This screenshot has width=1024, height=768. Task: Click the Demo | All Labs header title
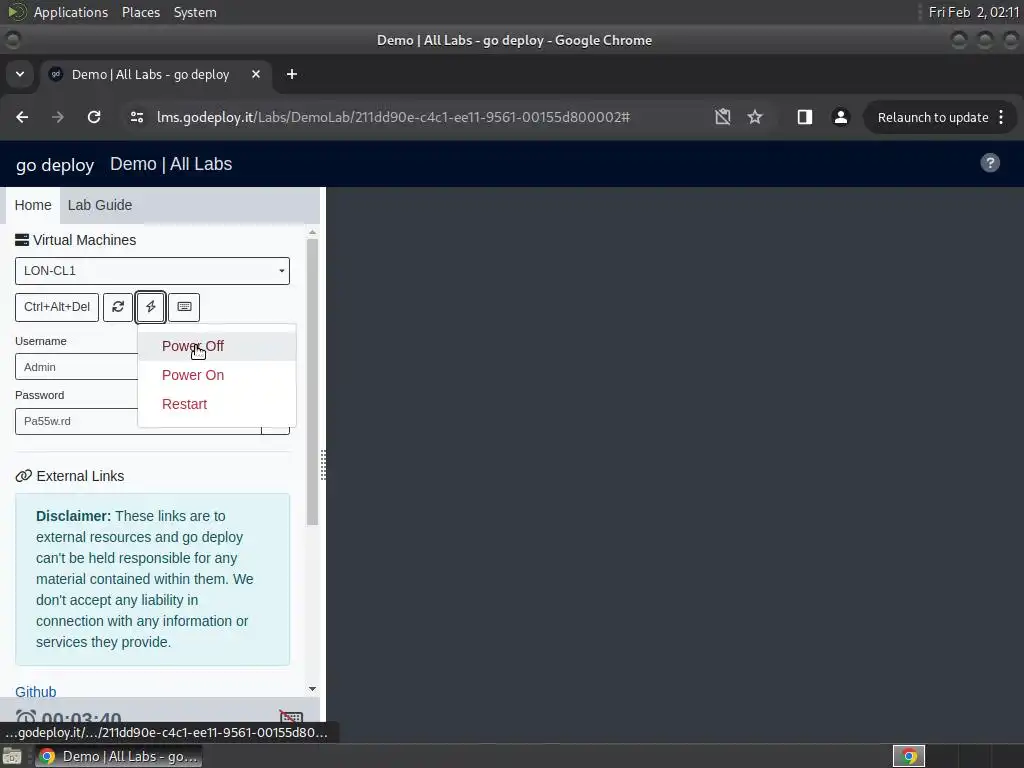point(171,164)
